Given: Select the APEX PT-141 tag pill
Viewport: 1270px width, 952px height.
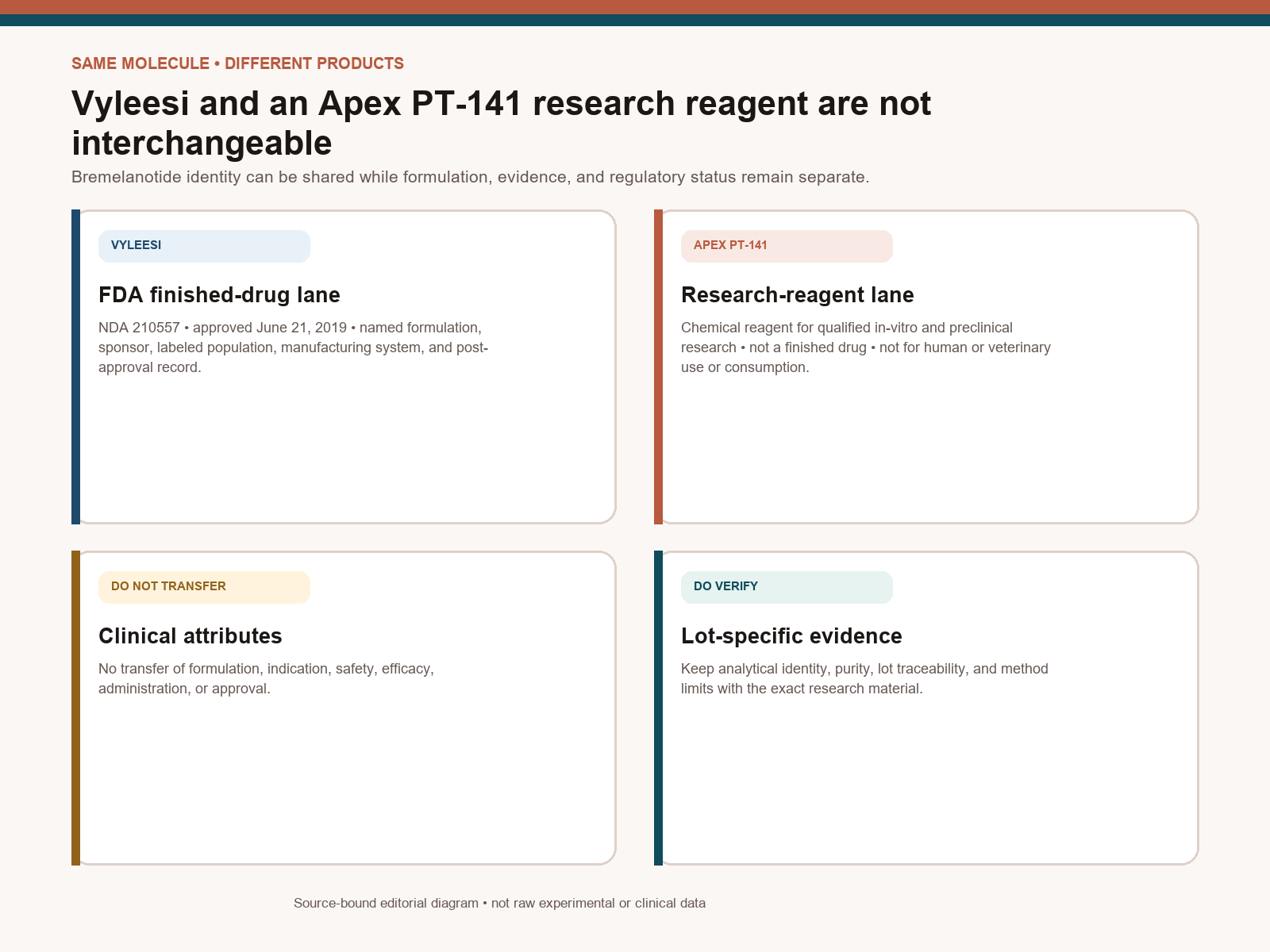Looking at the screenshot, I should [x=787, y=246].
